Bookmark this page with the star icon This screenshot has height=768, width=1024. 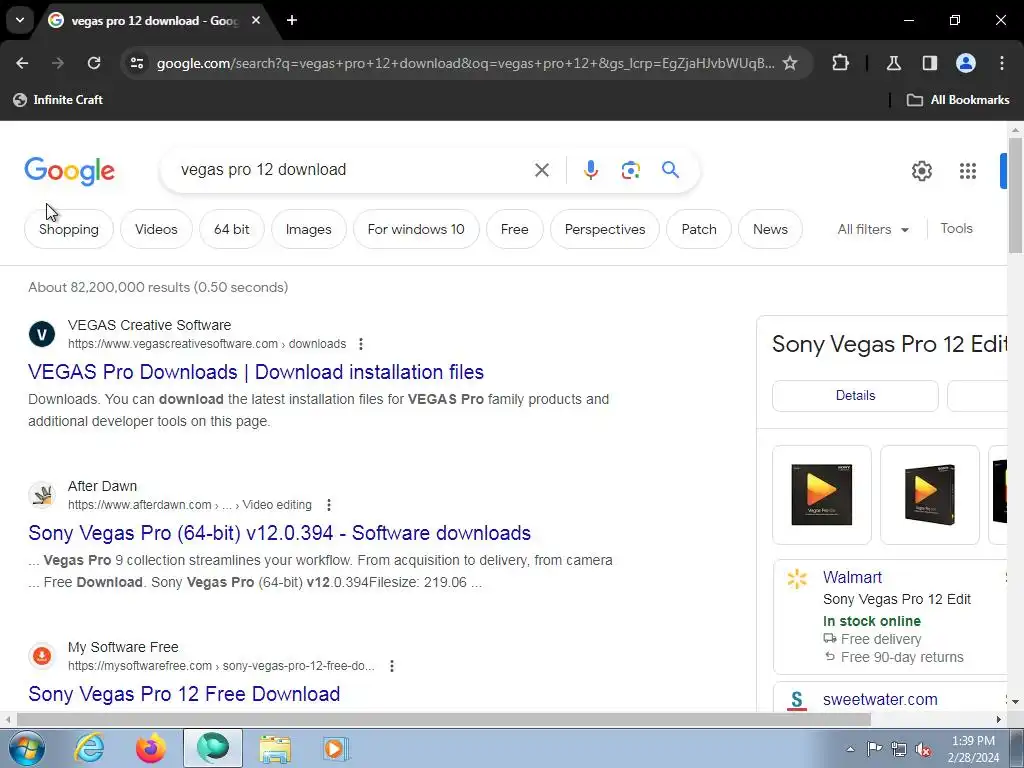(x=790, y=63)
